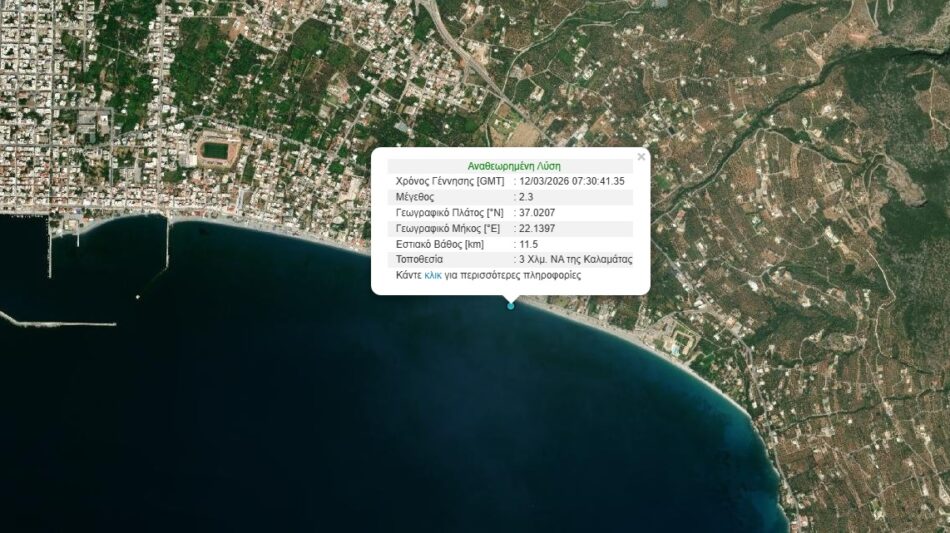950x533 pixels.
Task: Click the 'Εστιακό Βάθος [km]' label
Action: (440, 243)
